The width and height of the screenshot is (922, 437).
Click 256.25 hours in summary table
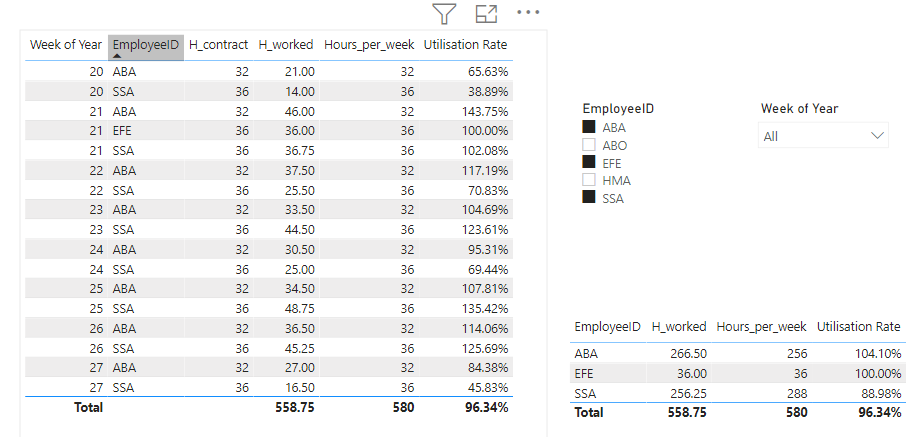(x=689, y=393)
